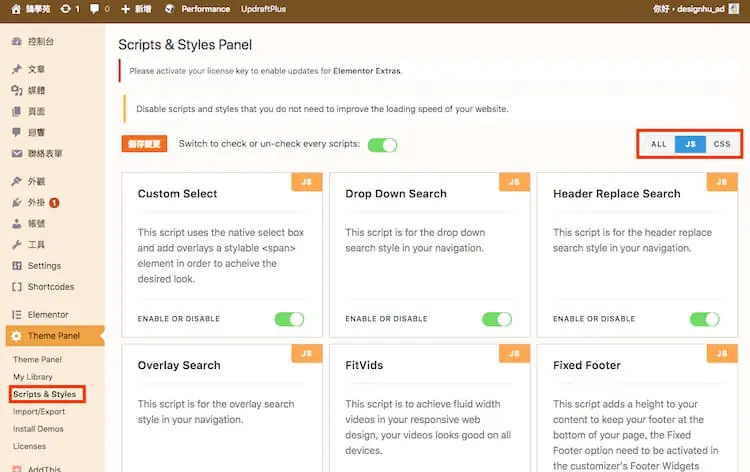This screenshot has width=750, height=472.
Task: Click the Elementor Extras license notice text
Action: (266, 71)
